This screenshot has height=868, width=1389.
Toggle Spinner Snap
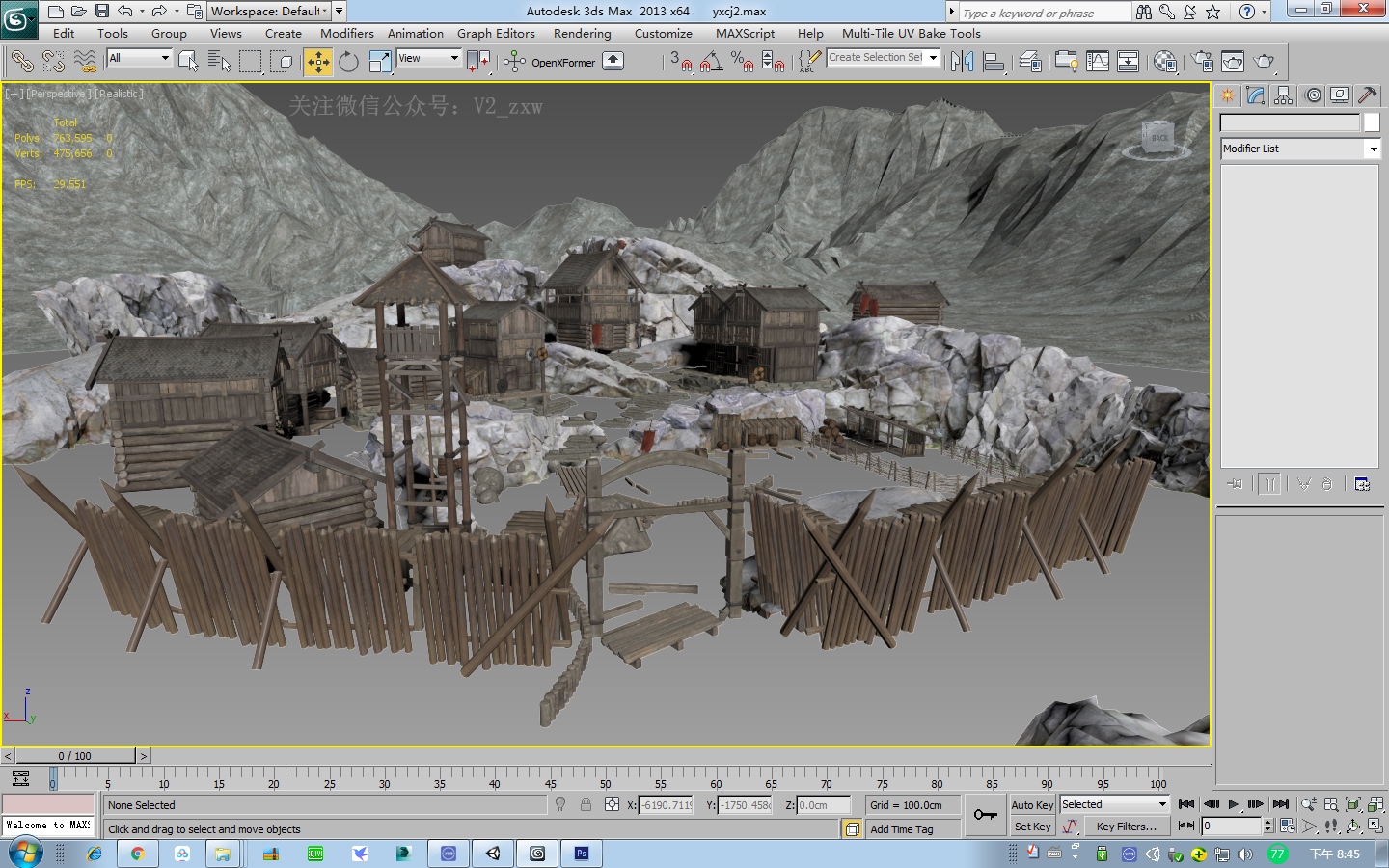point(774,62)
